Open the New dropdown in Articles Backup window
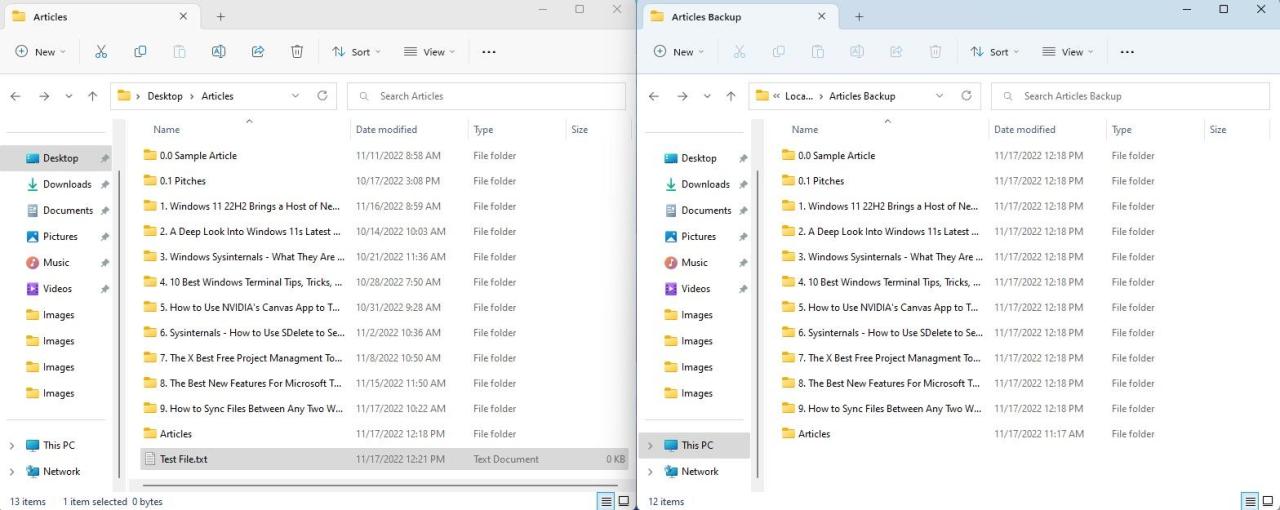Screen dimensions: 1280x510 coord(678,52)
